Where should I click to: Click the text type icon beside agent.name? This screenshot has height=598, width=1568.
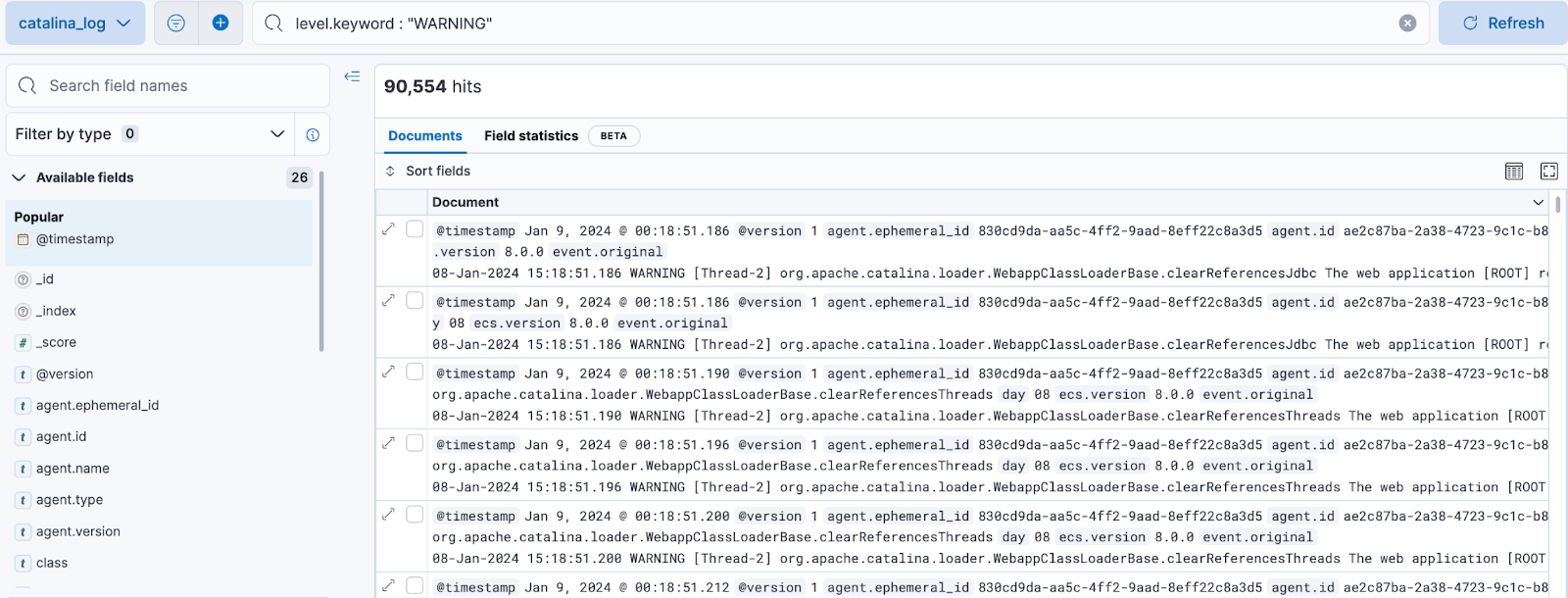[24, 469]
